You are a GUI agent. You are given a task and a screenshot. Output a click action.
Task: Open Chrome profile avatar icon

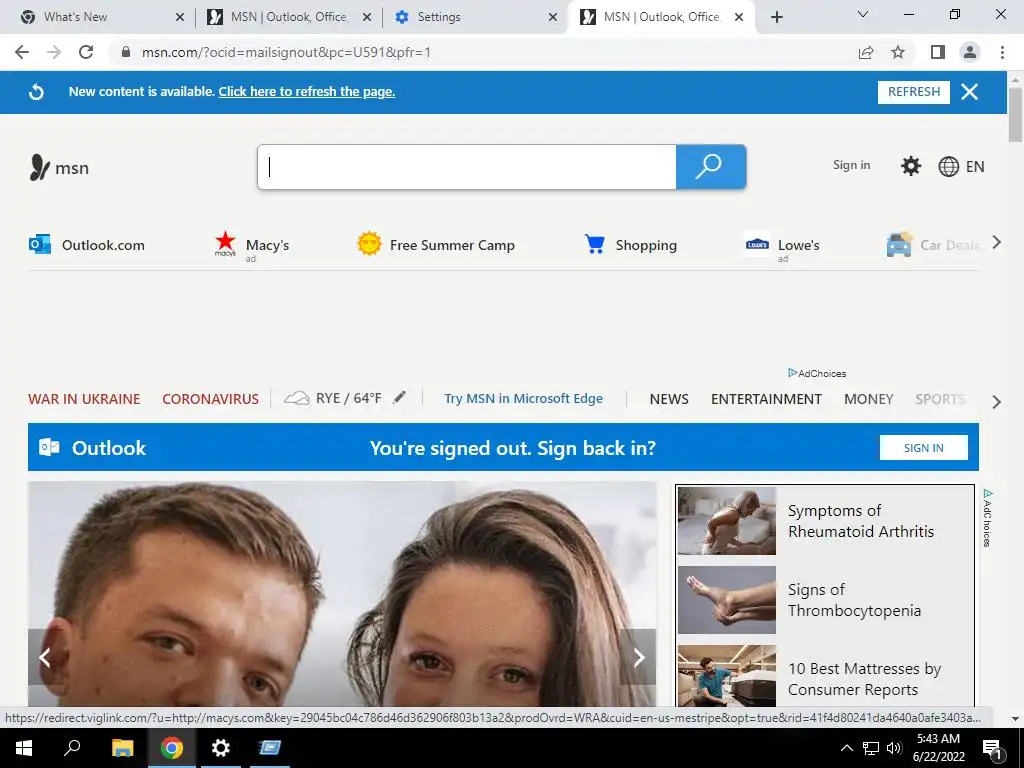coord(970,52)
